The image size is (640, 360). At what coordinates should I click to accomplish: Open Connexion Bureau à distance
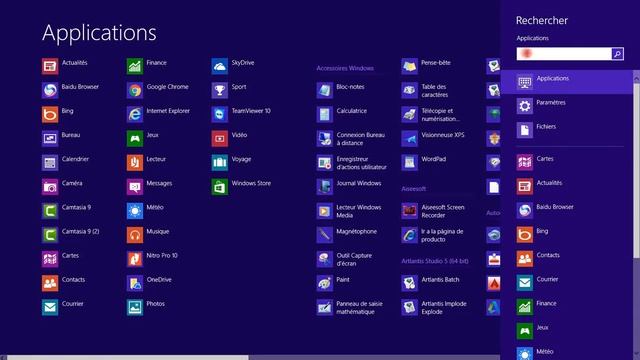325,139
